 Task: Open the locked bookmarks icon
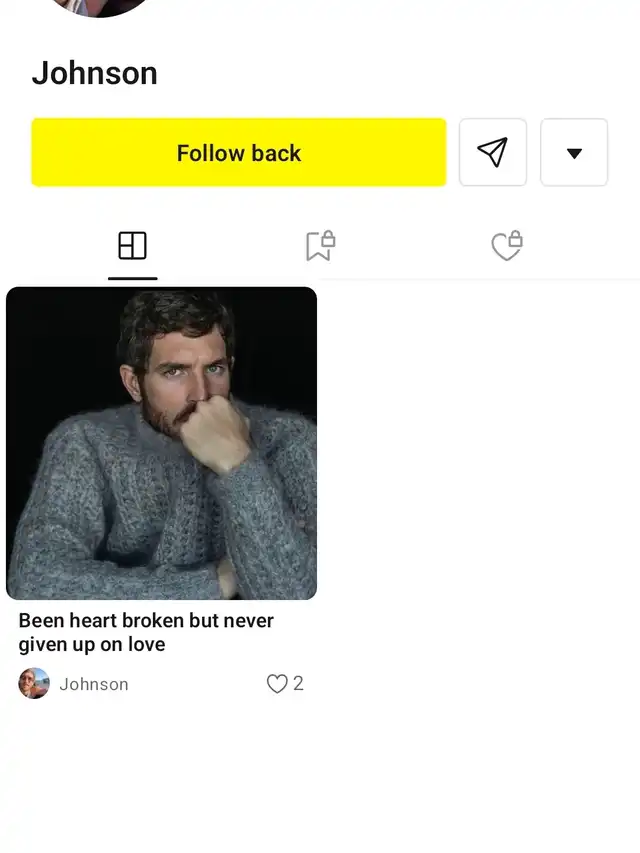pyautogui.click(x=319, y=246)
